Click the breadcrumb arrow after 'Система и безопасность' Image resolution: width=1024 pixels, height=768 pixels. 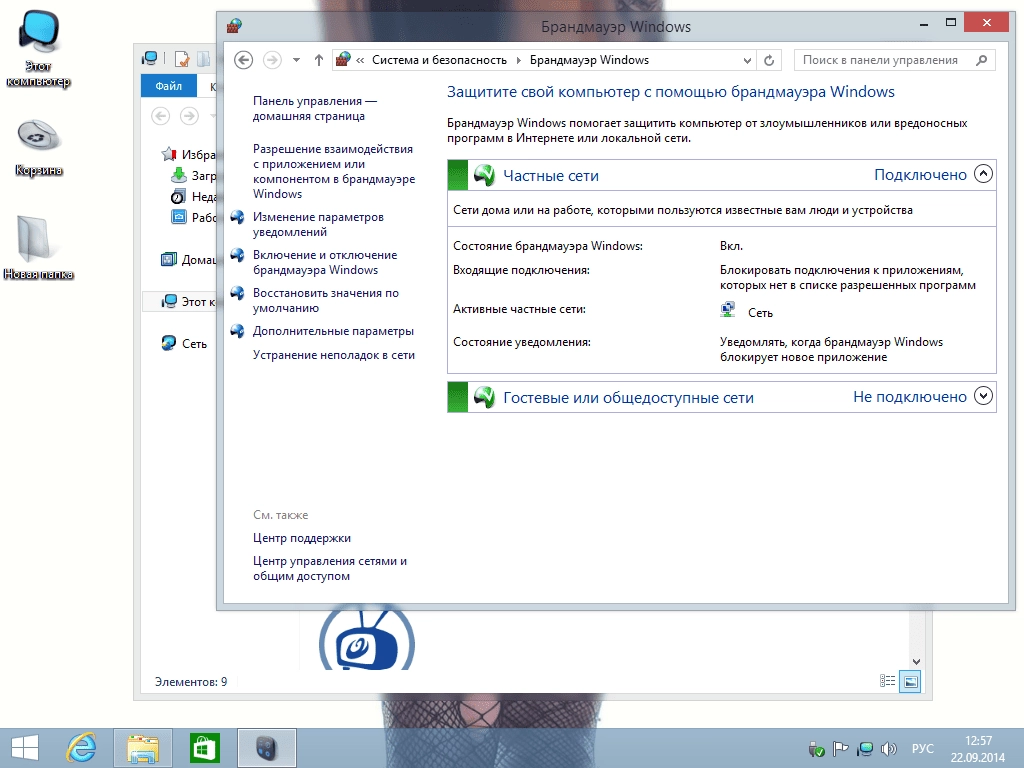[x=519, y=60]
